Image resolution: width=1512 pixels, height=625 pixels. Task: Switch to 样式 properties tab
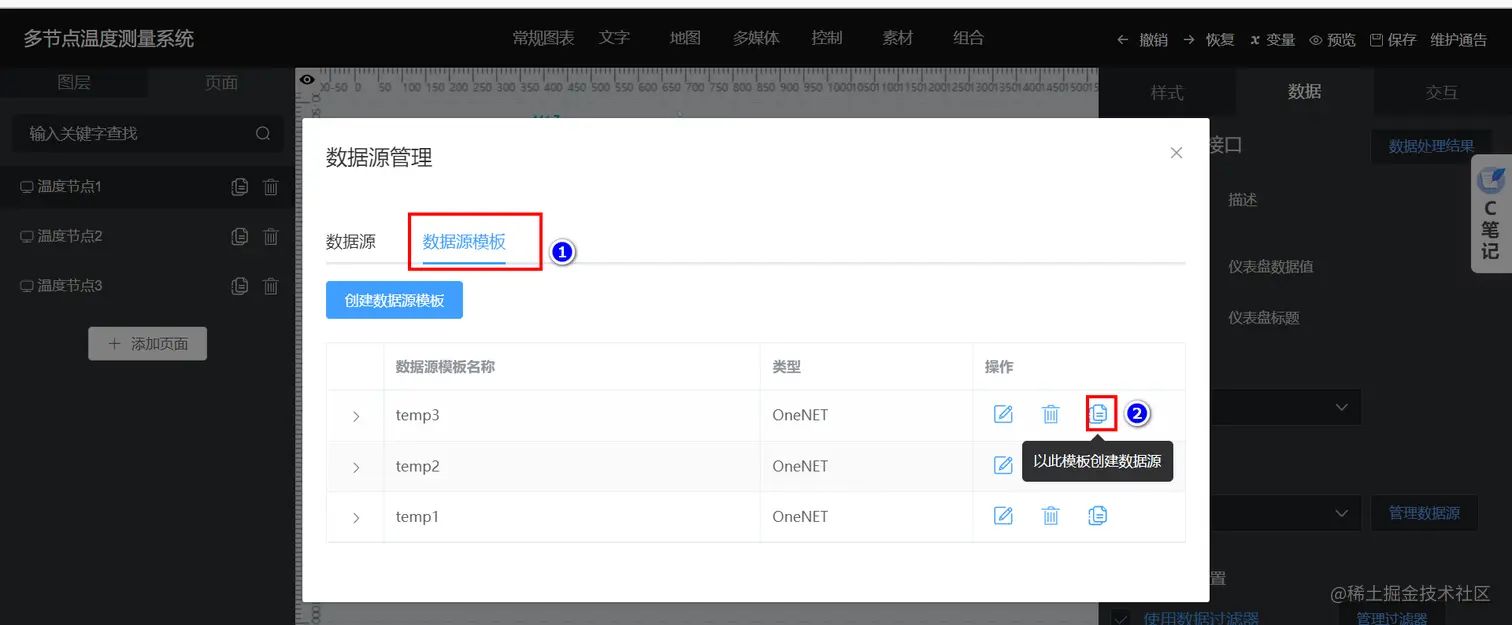(x=1167, y=92)
